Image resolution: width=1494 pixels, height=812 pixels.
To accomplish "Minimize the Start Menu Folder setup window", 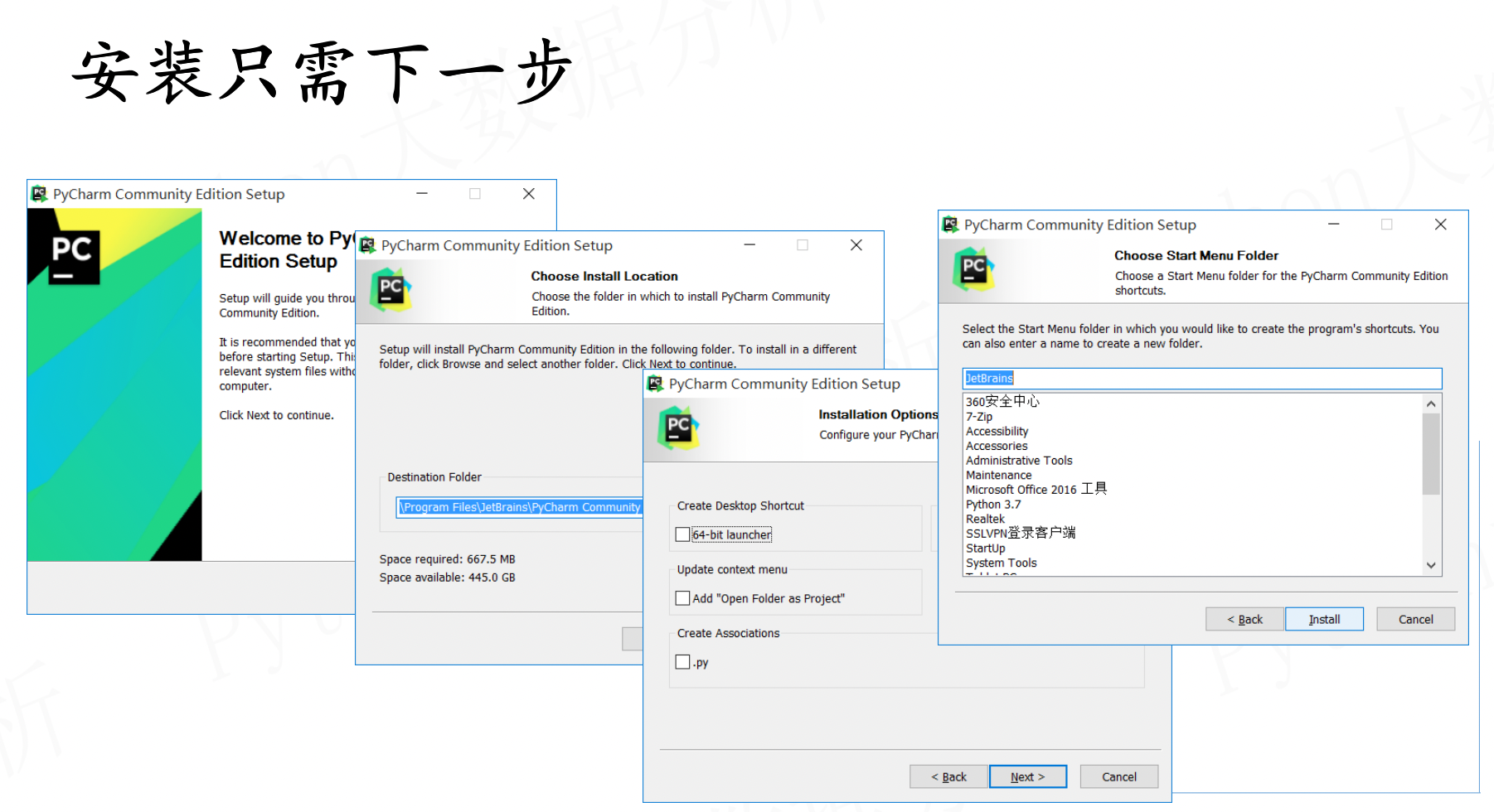I will pos(1334,225).
